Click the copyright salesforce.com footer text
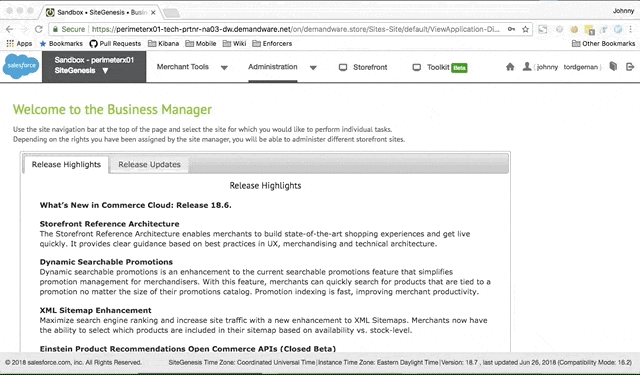Image resolution: width=640 pixels, height=375 pixels. (x=73, y=362)
